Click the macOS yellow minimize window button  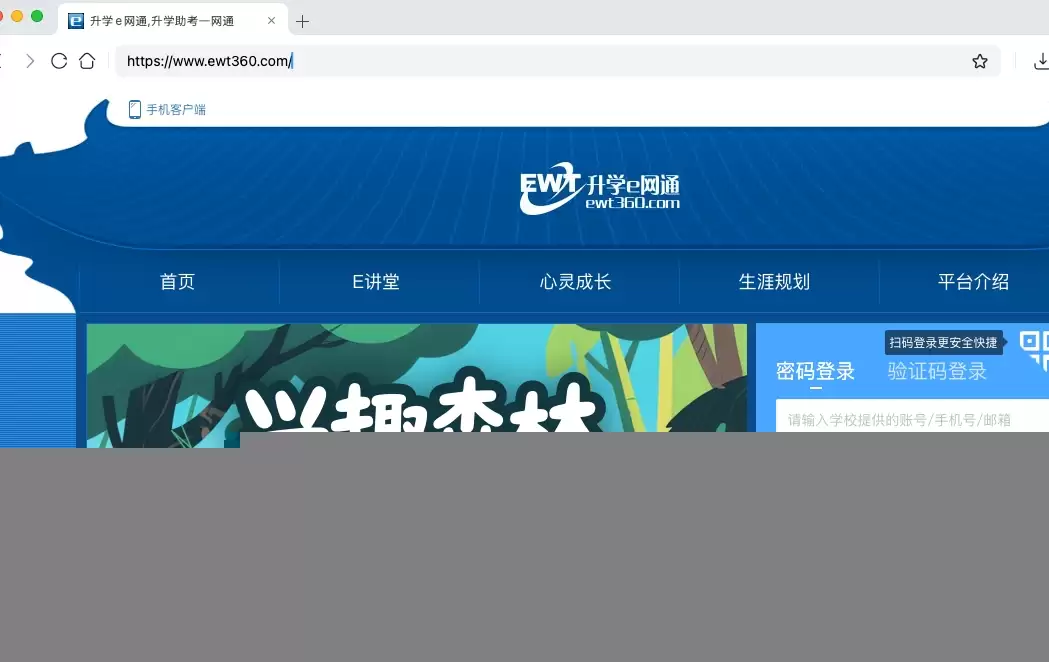click(17, 16)
